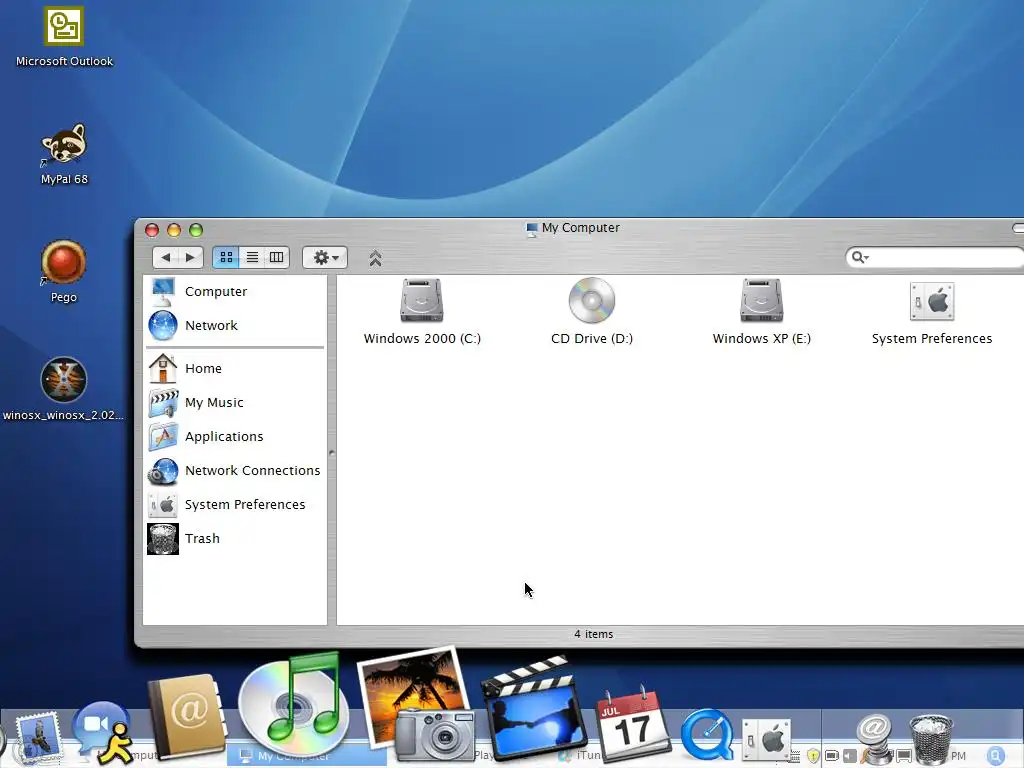The height and width of the screenshot is (768, 1024).
Task: Switch to icon view mode
Action: coord(226,257)
